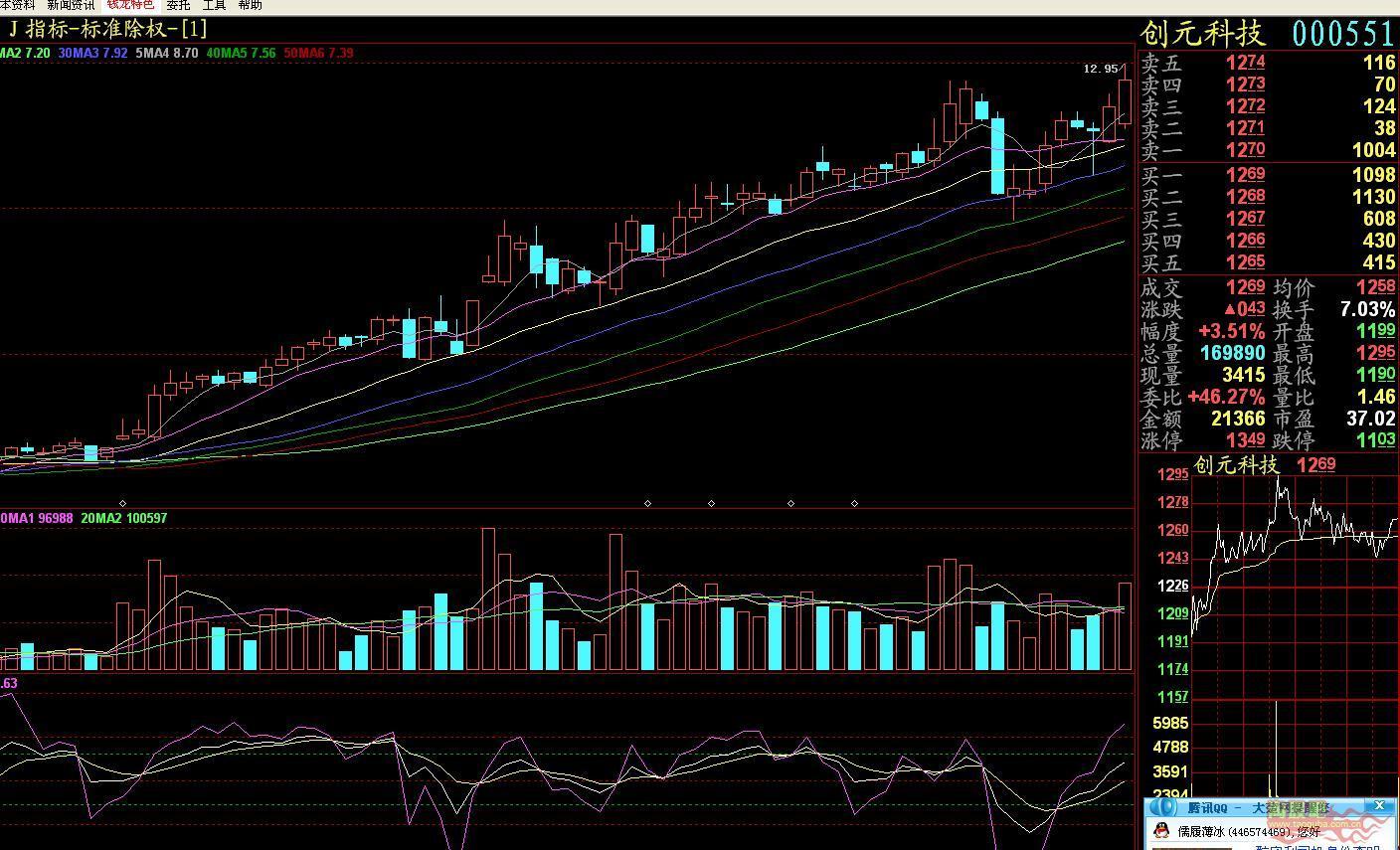1400x850 pixels.
Task: Select the 40MA5 7.56 moving average label
Action: click(x=241, y=53)
